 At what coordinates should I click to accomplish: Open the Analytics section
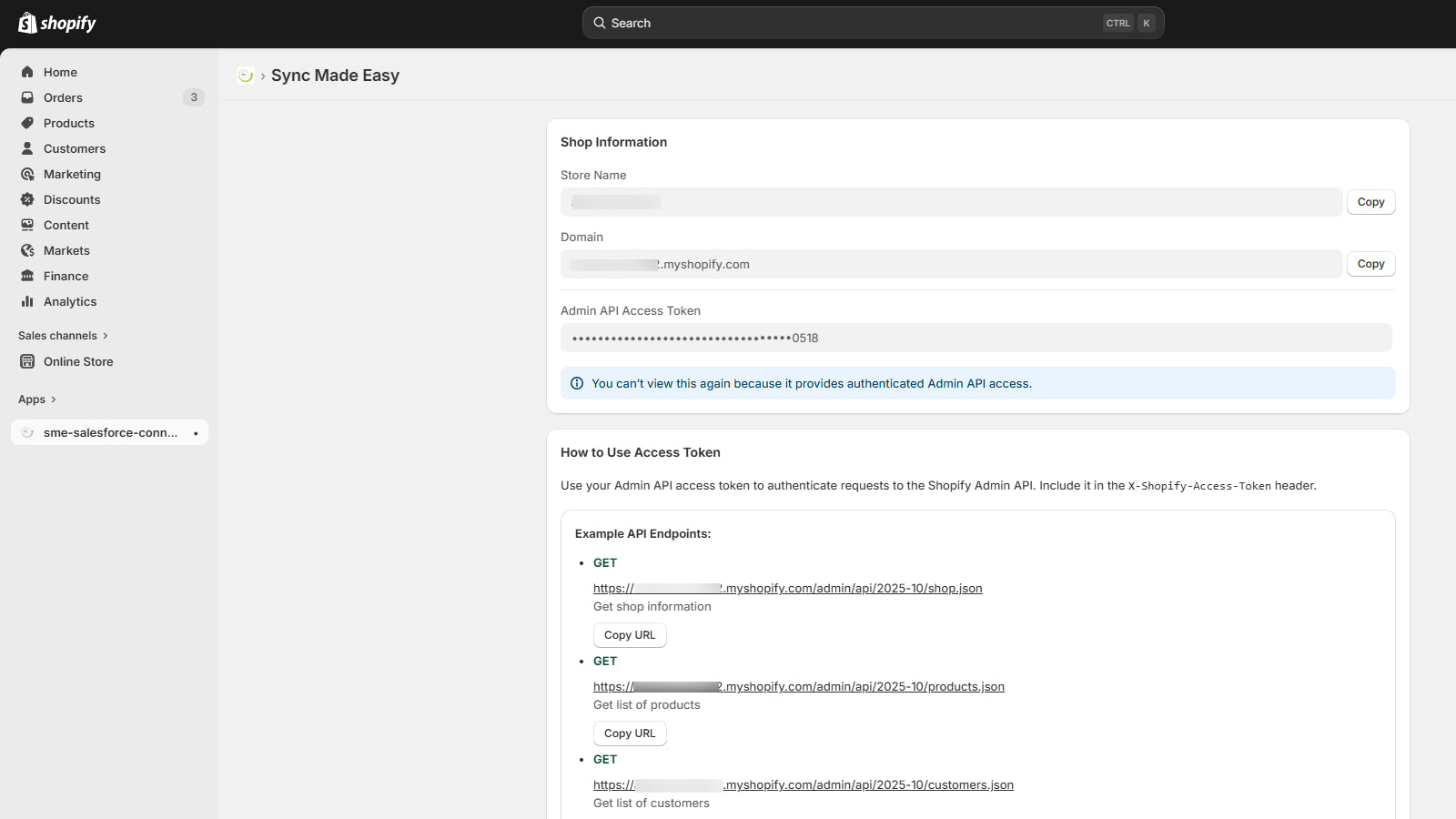pos(69,301)
